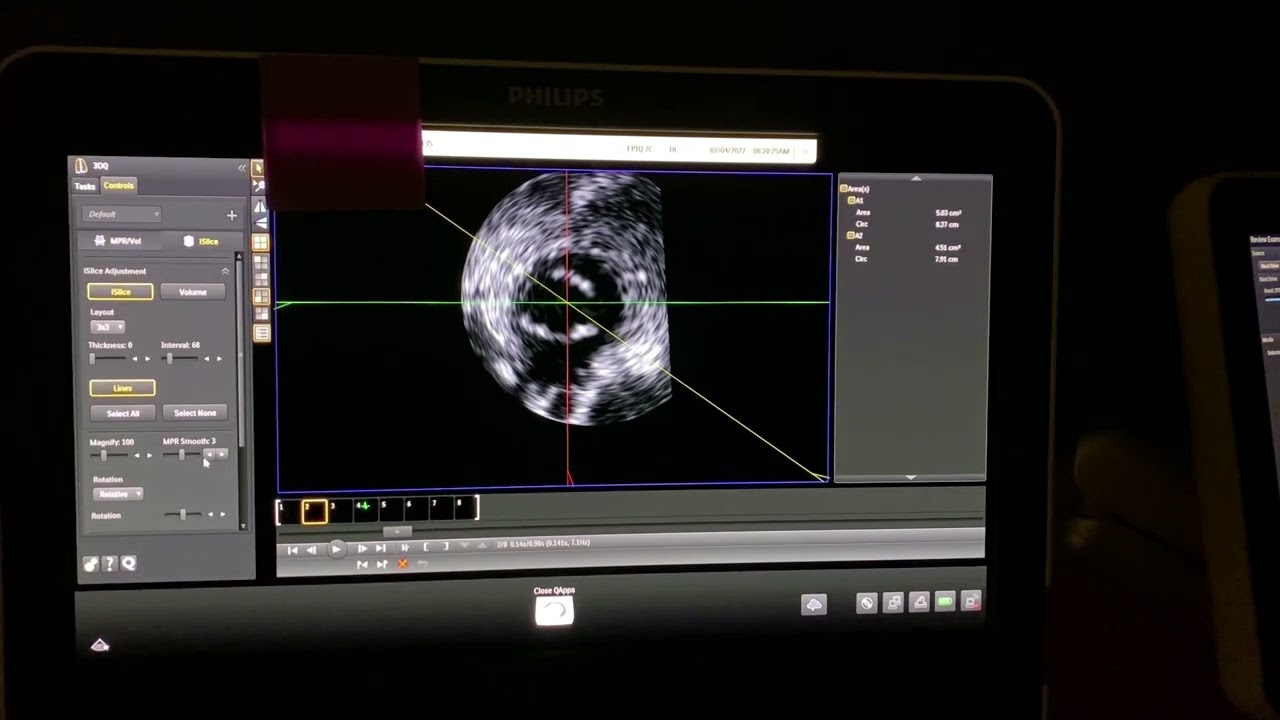Click the Q icon at panel bottom
The height and width of the screenshot is (720, 1280).
129,564
